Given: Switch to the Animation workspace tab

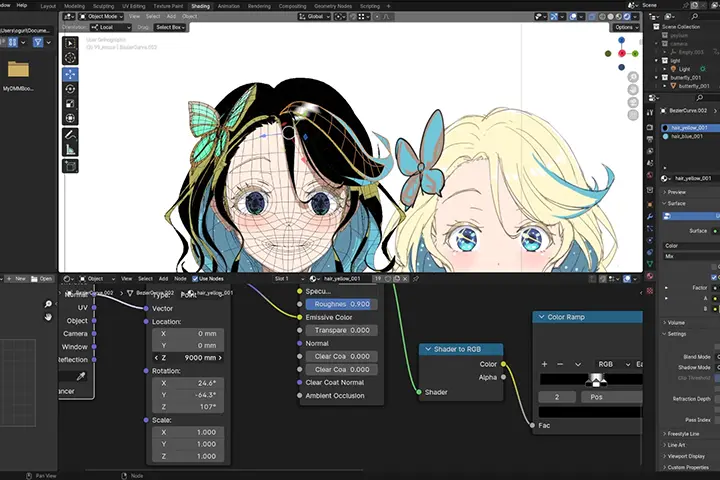Looking at the screenshot, I should (229, 6).
